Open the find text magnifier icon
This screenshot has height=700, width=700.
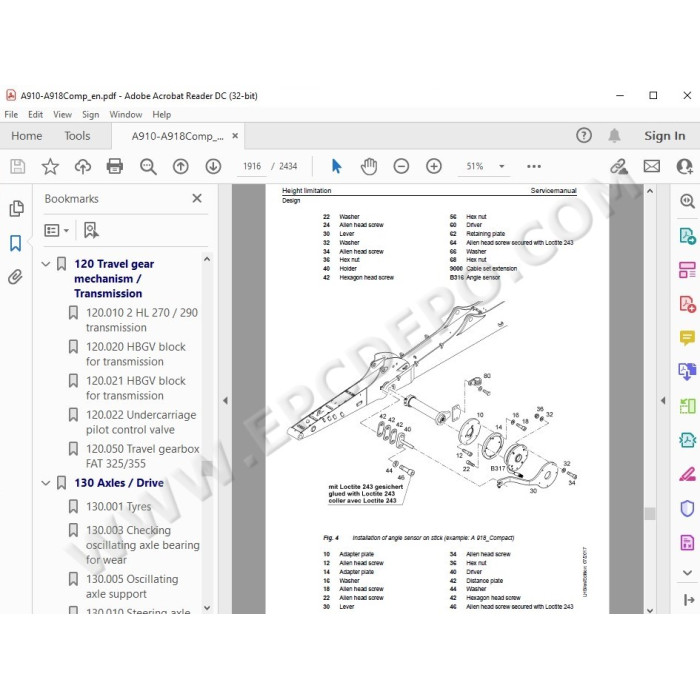[x=148, y=167]
